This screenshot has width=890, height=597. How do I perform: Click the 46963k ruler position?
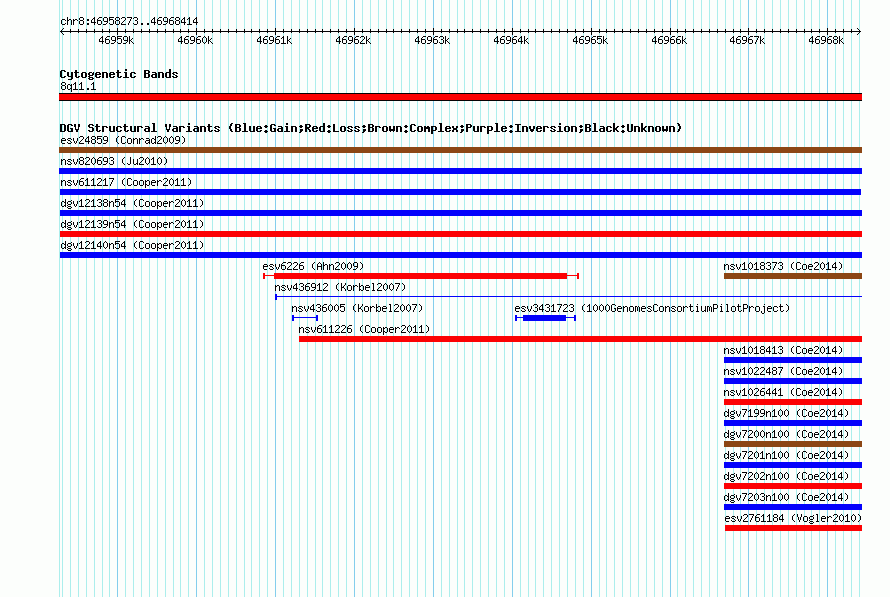(432, 40)
